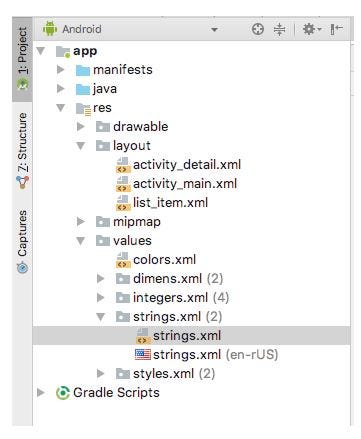Viewport: 361px width, 439px height.
Task: Select the app module label
Action: coord(85,51)
